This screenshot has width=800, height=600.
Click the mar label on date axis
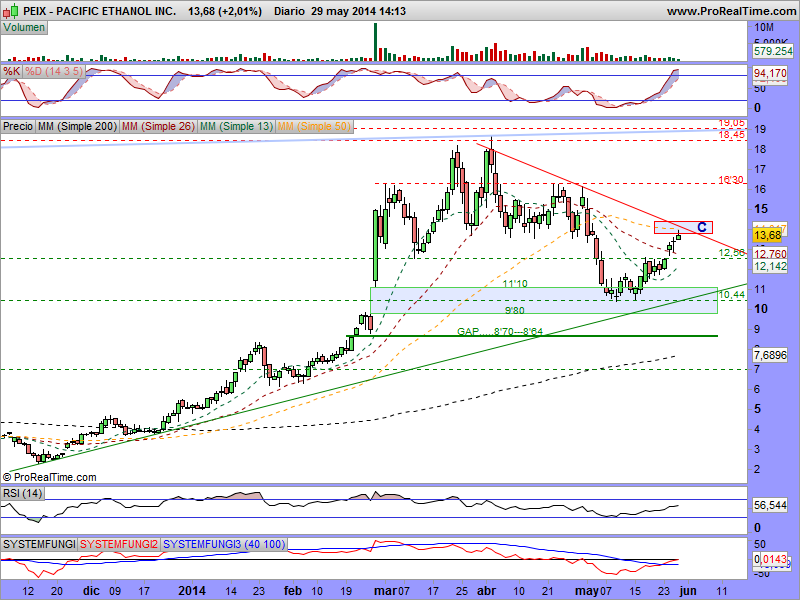(x=385, y=591)
